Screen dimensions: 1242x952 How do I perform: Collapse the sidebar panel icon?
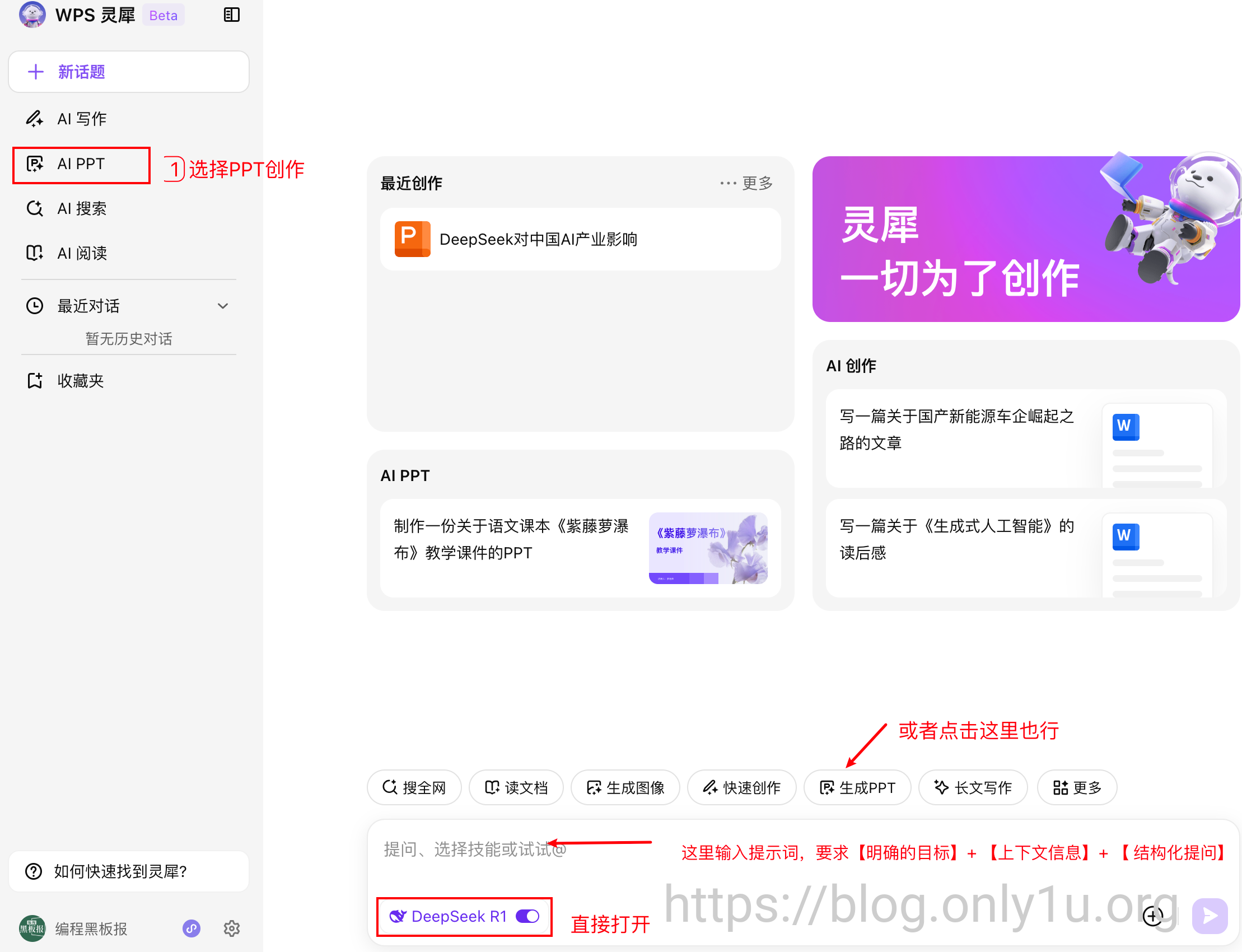point(231,15)
